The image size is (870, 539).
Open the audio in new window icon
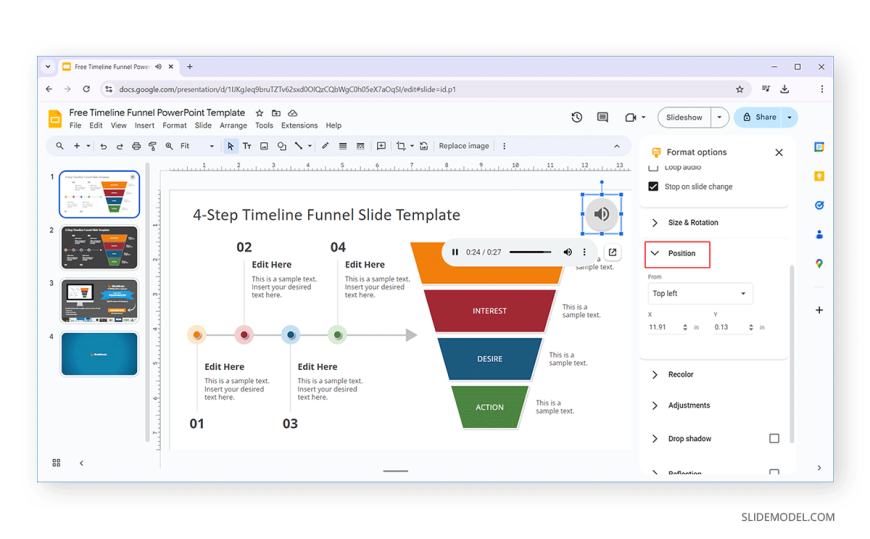[613, 253]
